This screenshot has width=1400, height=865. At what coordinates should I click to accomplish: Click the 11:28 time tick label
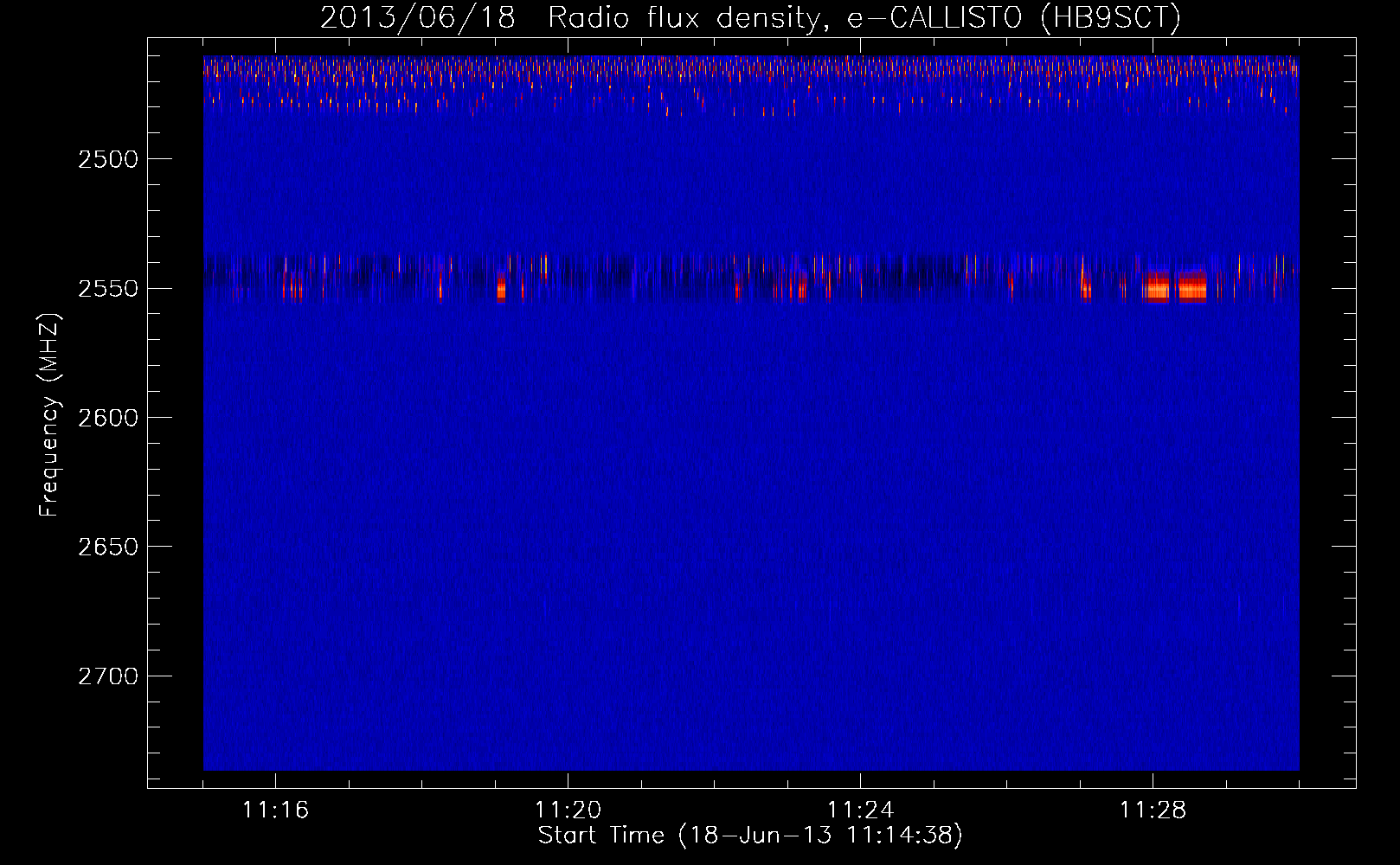[x=1153, y=811]
